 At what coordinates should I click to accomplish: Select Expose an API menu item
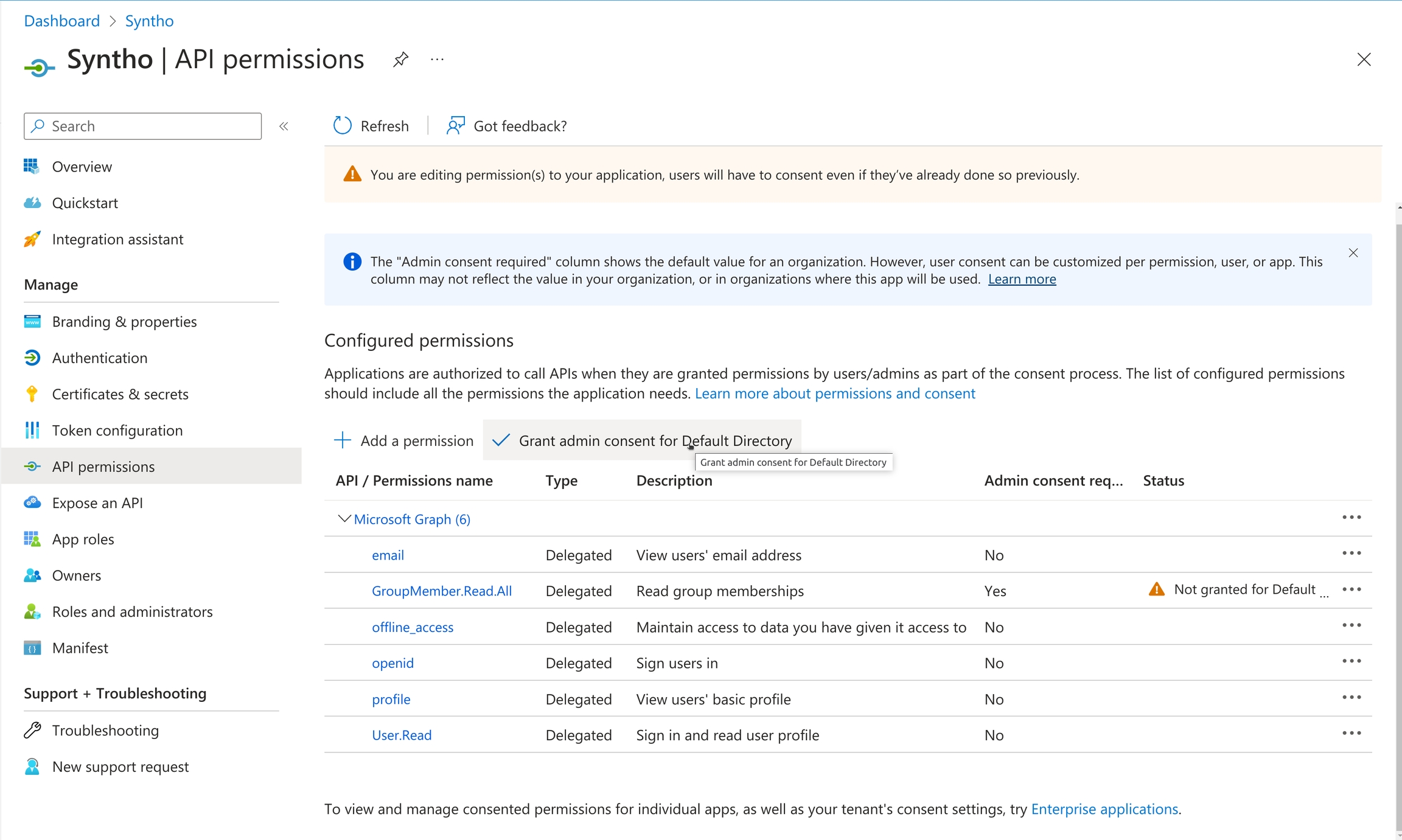(97, 503)
